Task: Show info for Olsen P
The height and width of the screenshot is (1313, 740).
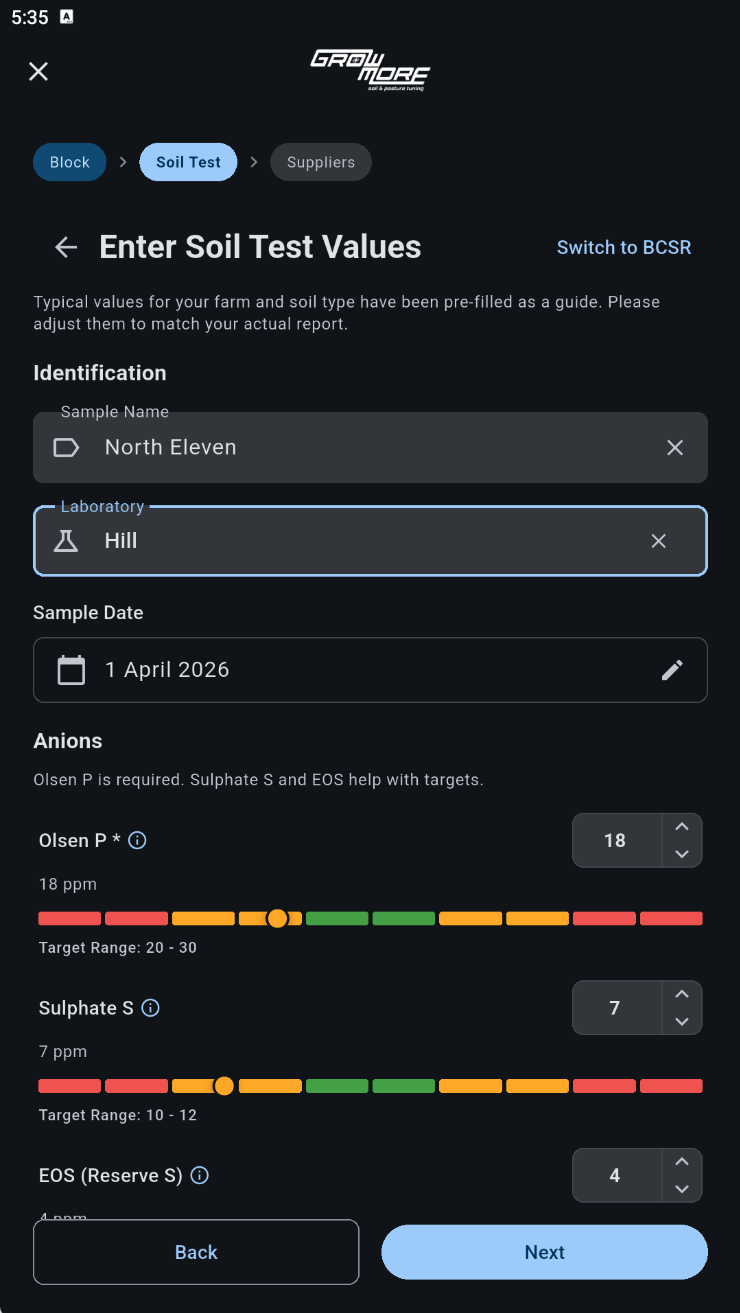Action: [138, 840]
